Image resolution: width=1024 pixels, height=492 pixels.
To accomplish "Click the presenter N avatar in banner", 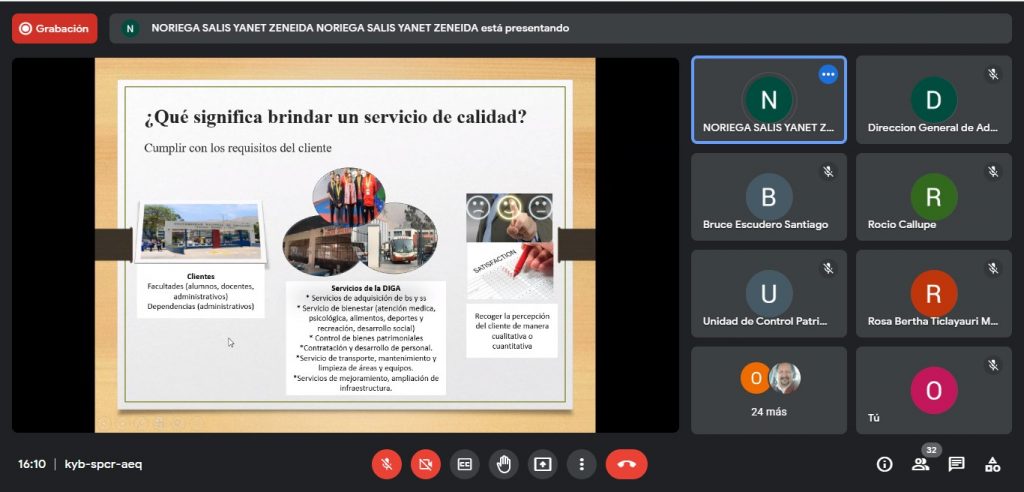I will (130, 29).
